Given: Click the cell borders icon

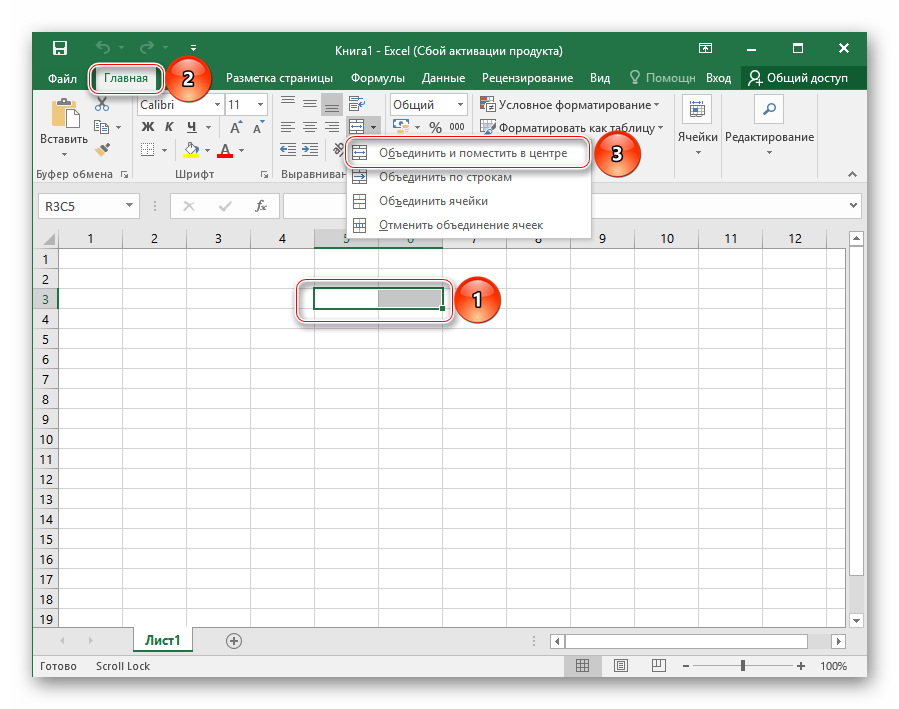Looking at the screenshot, I should (x=148, y=150).
